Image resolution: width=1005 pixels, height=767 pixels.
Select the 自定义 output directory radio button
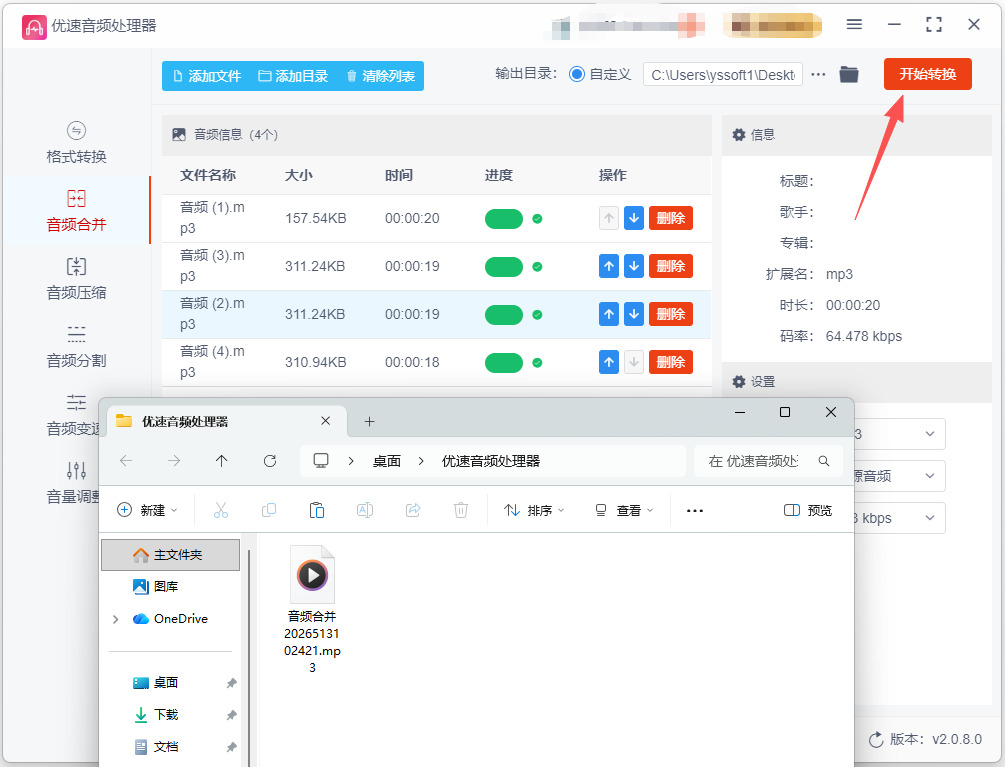pos(577,74)
